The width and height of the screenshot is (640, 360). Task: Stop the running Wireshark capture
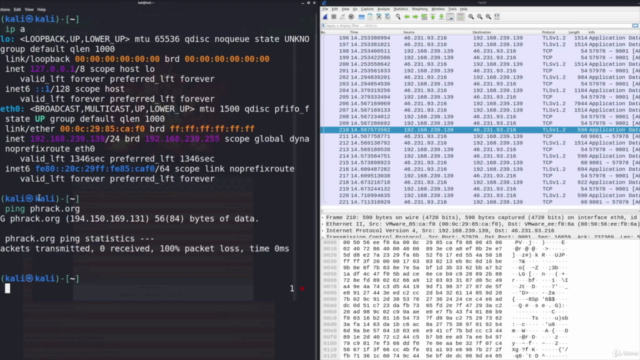pyautogui.click(x=334, y=17)
